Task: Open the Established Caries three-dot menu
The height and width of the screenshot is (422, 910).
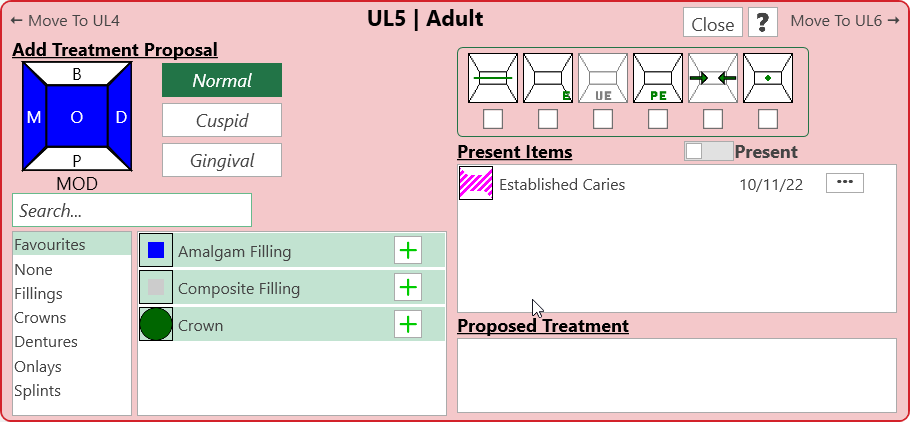Action: 844,183
